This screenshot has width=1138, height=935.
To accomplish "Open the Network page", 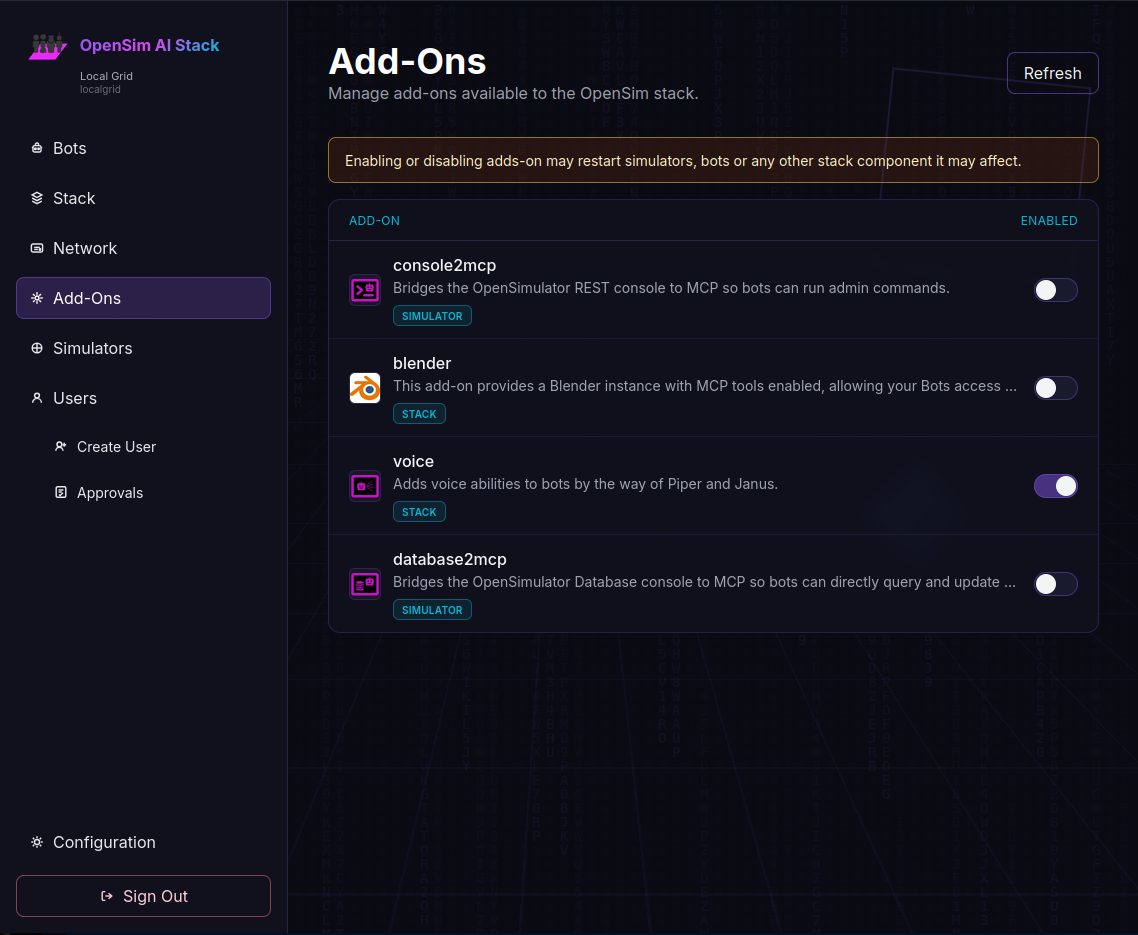I will pos(143,248).
